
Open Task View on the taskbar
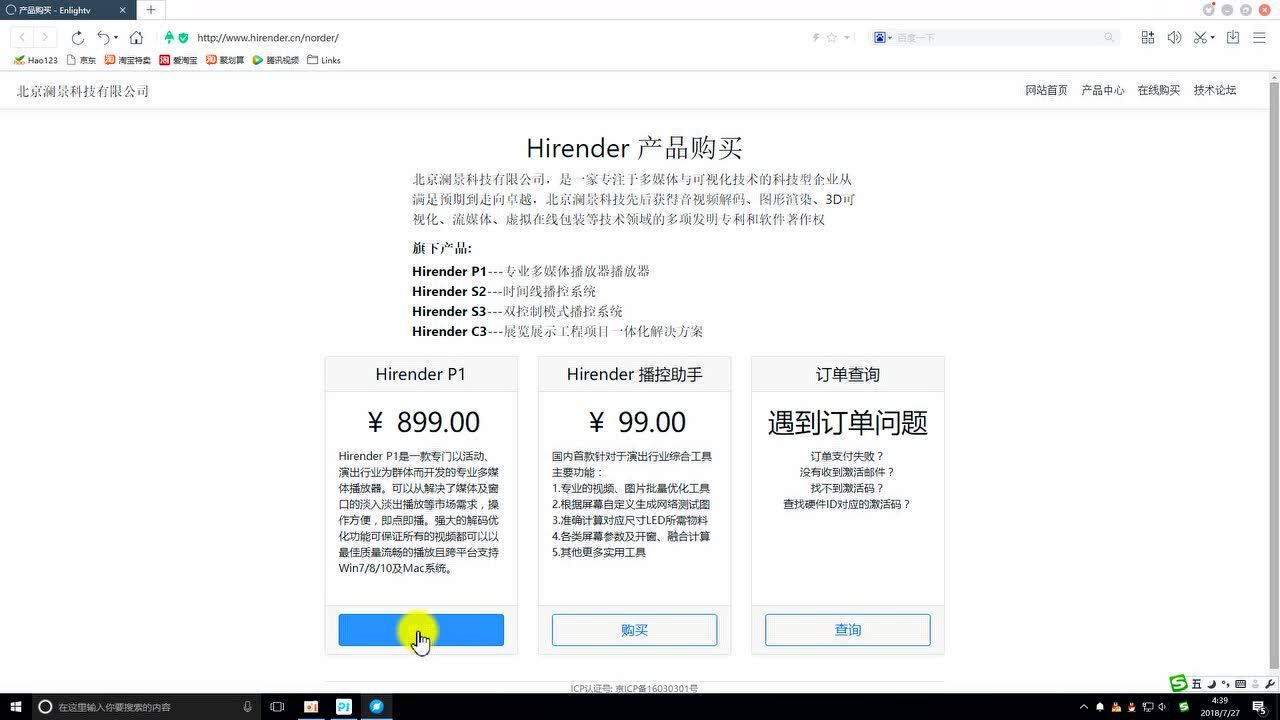(x=278, y=706)
